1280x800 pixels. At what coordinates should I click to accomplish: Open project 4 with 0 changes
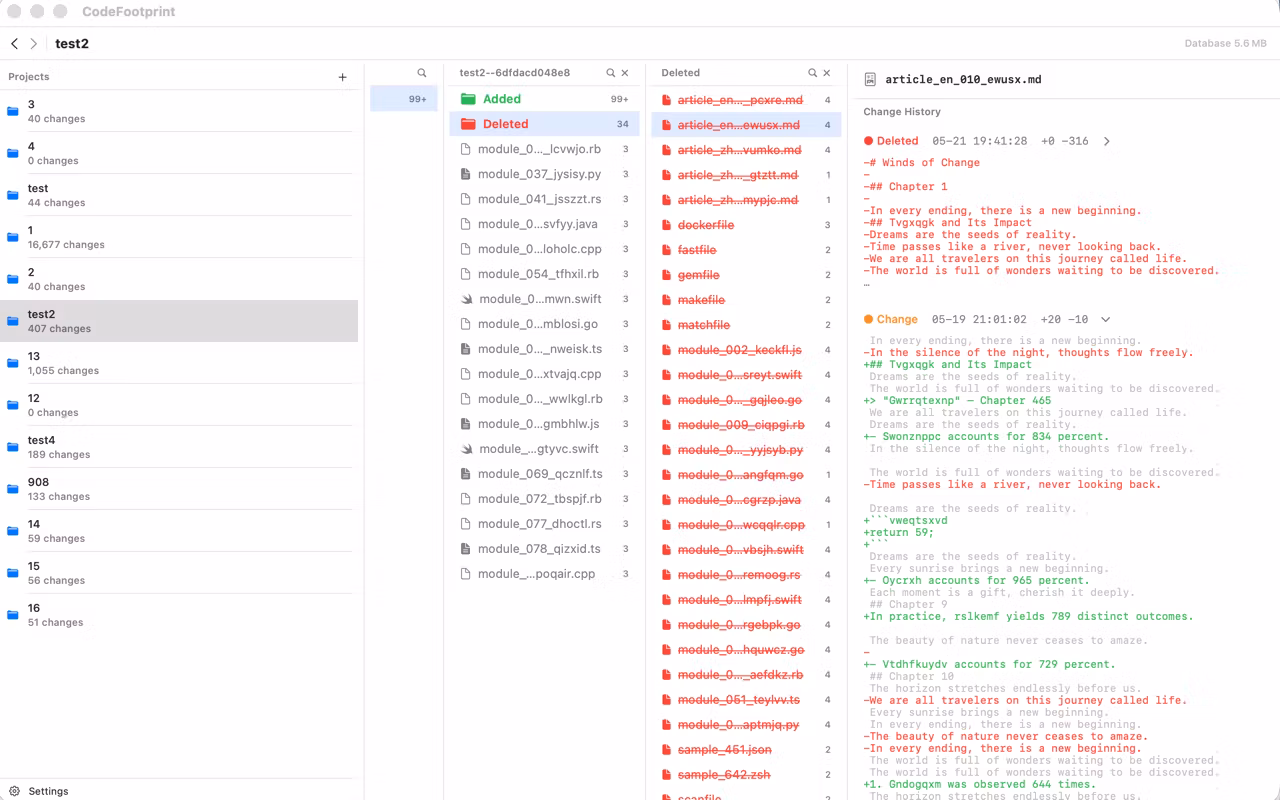[x=179, y=153]
